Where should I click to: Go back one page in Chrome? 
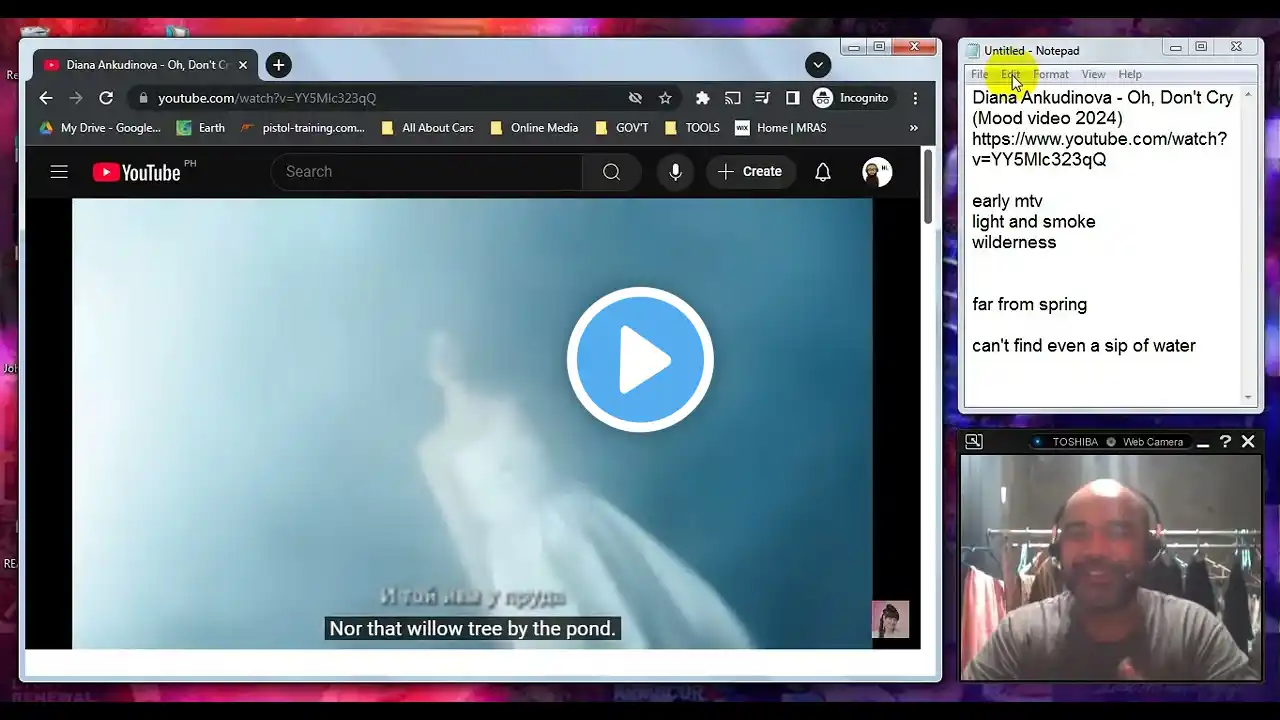(46, 98)
